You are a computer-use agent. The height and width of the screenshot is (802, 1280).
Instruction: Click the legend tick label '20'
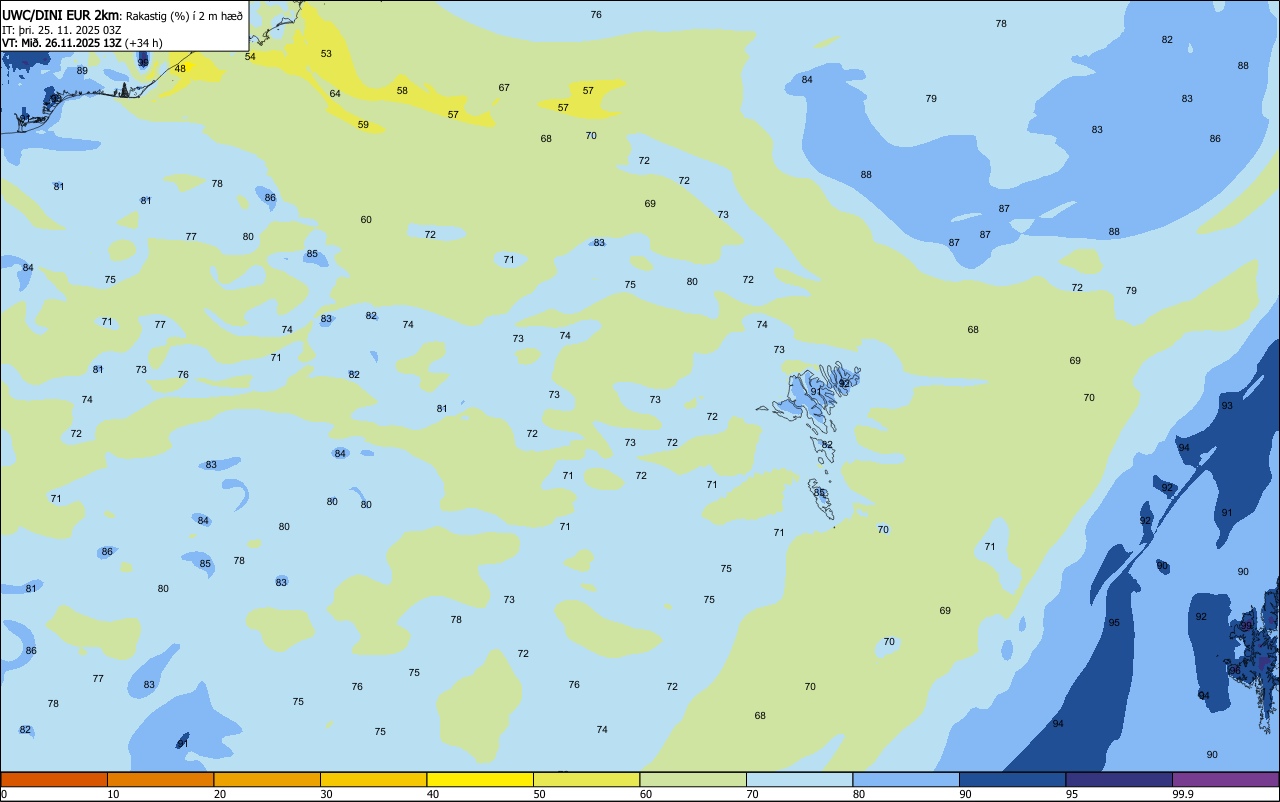(220, 794)
